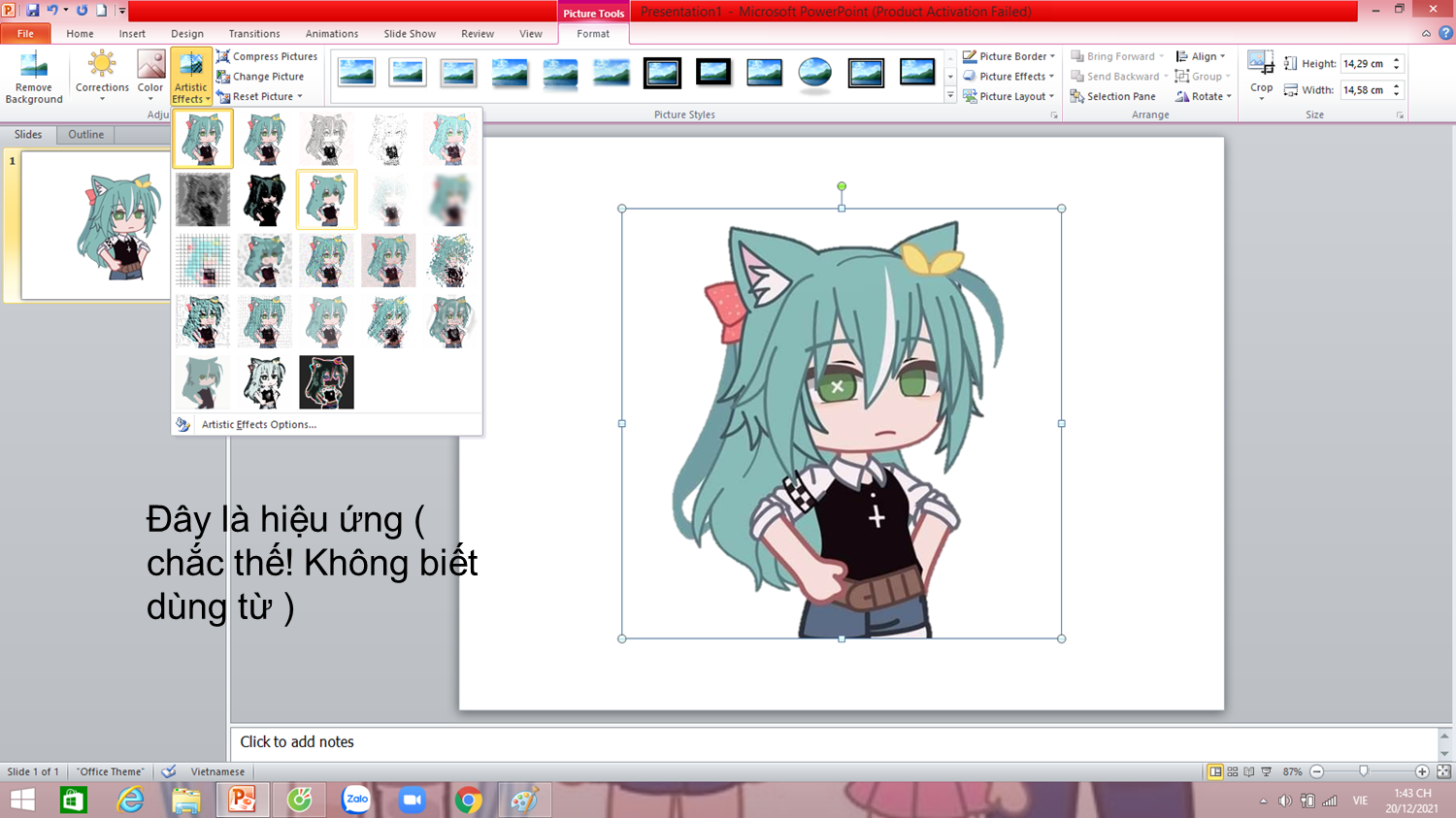1456x818 pixels.
Task: Click the Width input field
Action: (x=1366, y=90)
